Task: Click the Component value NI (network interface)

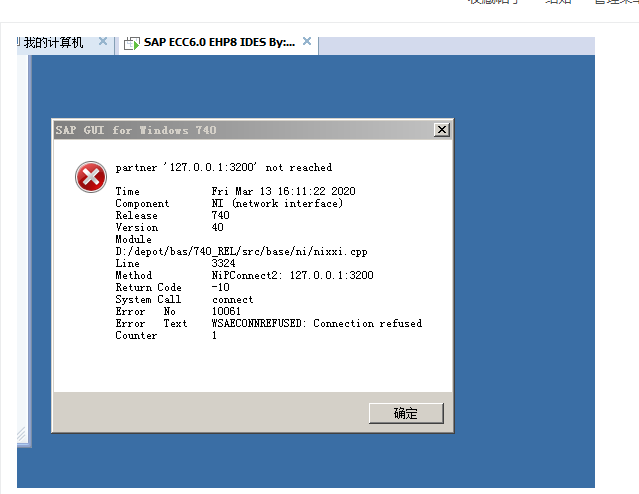Action: [277, 203]
